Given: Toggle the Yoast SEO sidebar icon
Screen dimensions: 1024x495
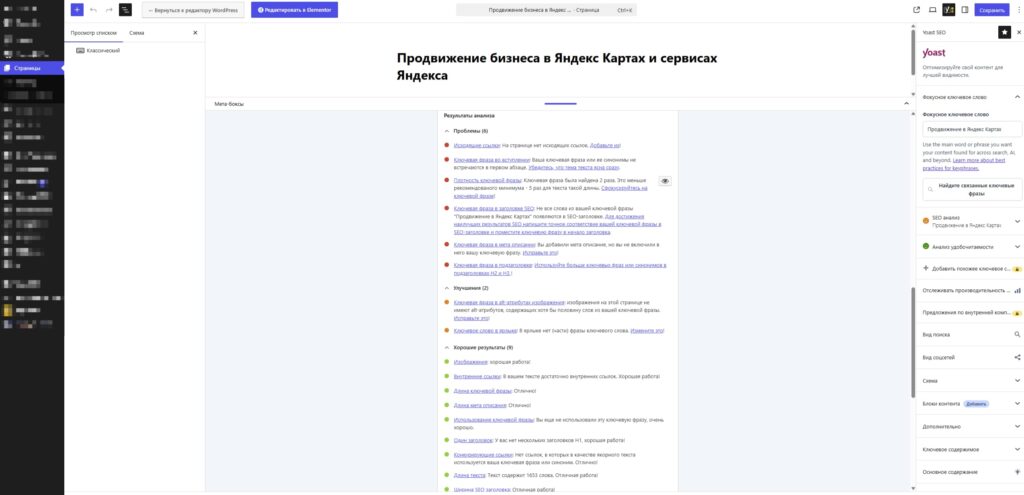Looking at the screenshot, I should pyautogui.click(x=949, y=10).
